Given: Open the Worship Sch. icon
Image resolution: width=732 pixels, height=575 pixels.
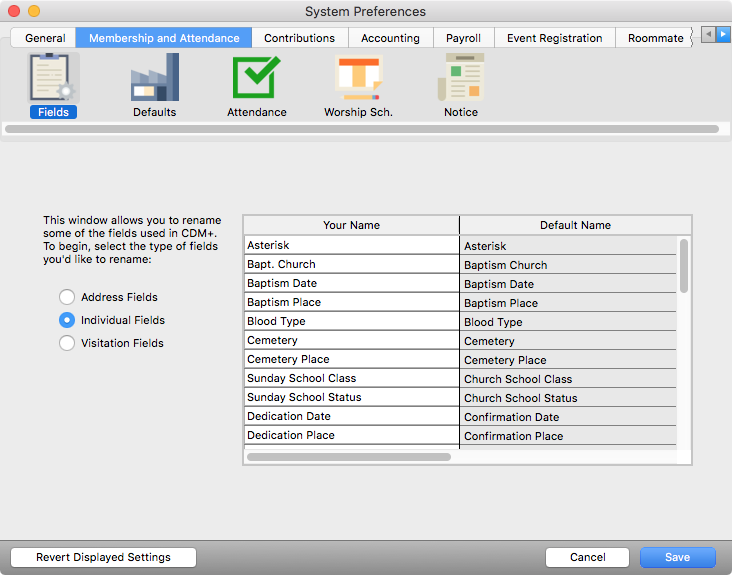Looking at the screenshot, I should coord(358,80).
